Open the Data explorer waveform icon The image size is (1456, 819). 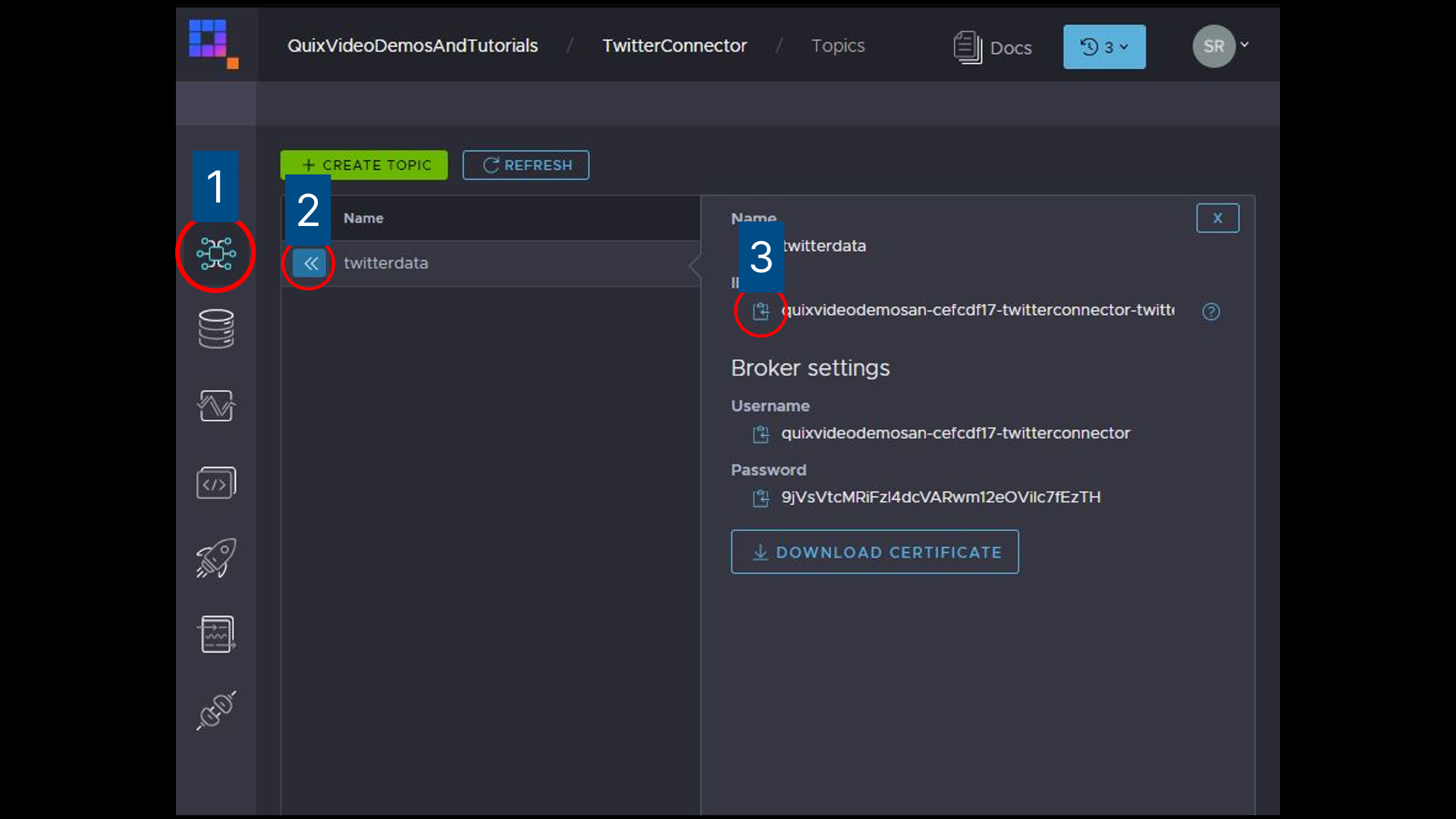pyautogui.click(x=215, y=406)
